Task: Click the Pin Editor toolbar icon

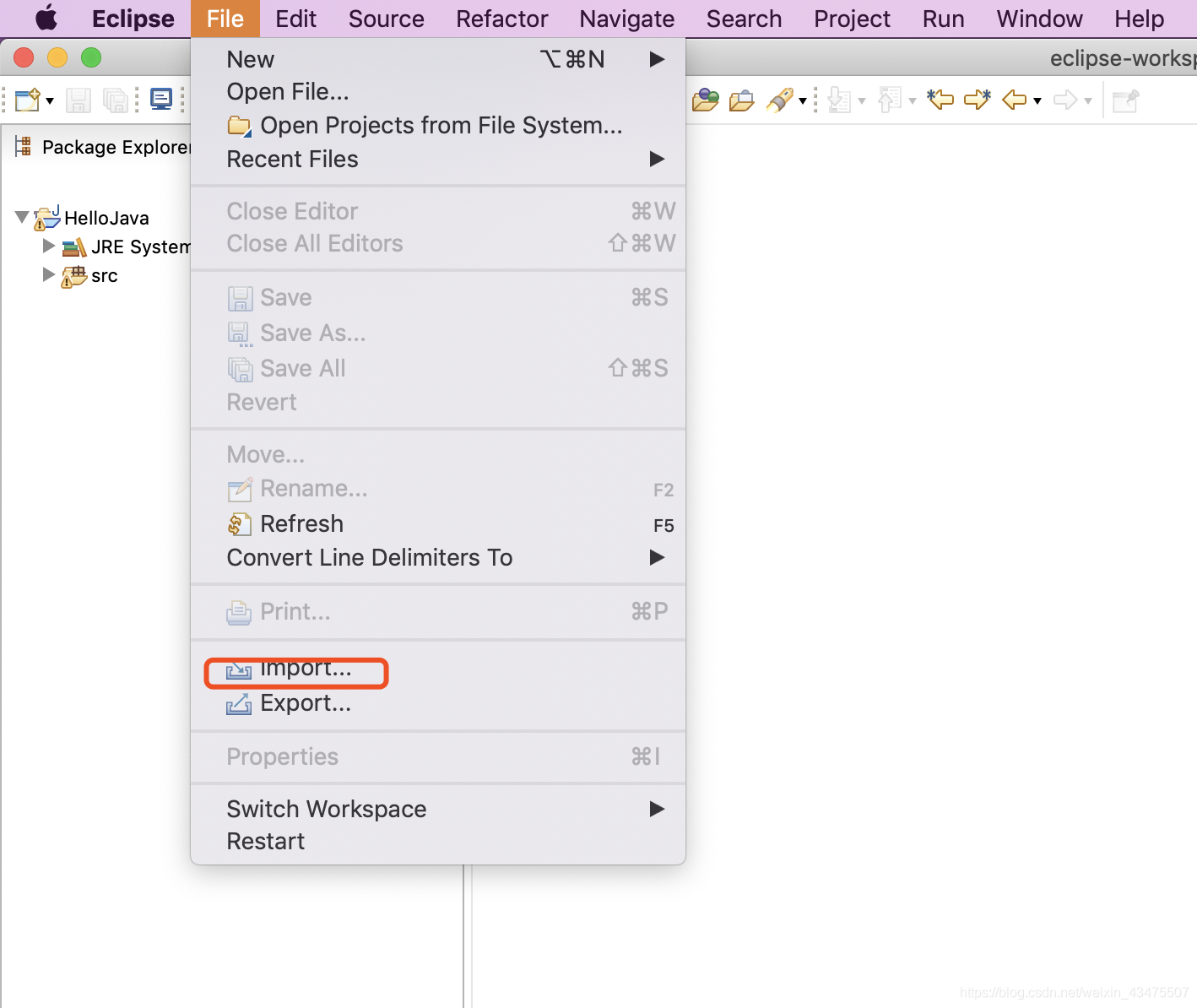Action: point(1126,101)
